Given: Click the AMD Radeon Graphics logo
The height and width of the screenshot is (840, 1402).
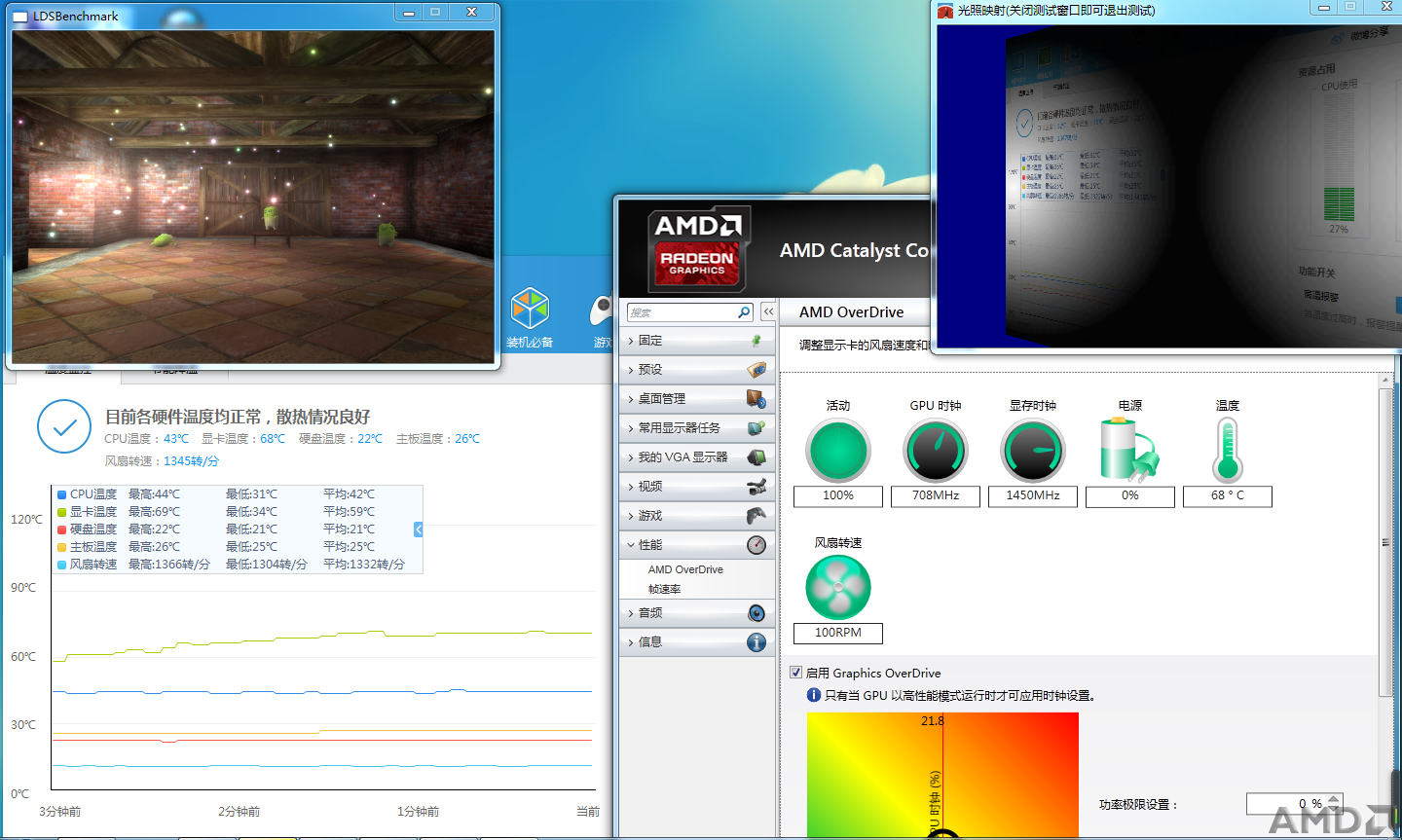Looking at the screenshot, I should pyautogui.click(x=697, y=249).
